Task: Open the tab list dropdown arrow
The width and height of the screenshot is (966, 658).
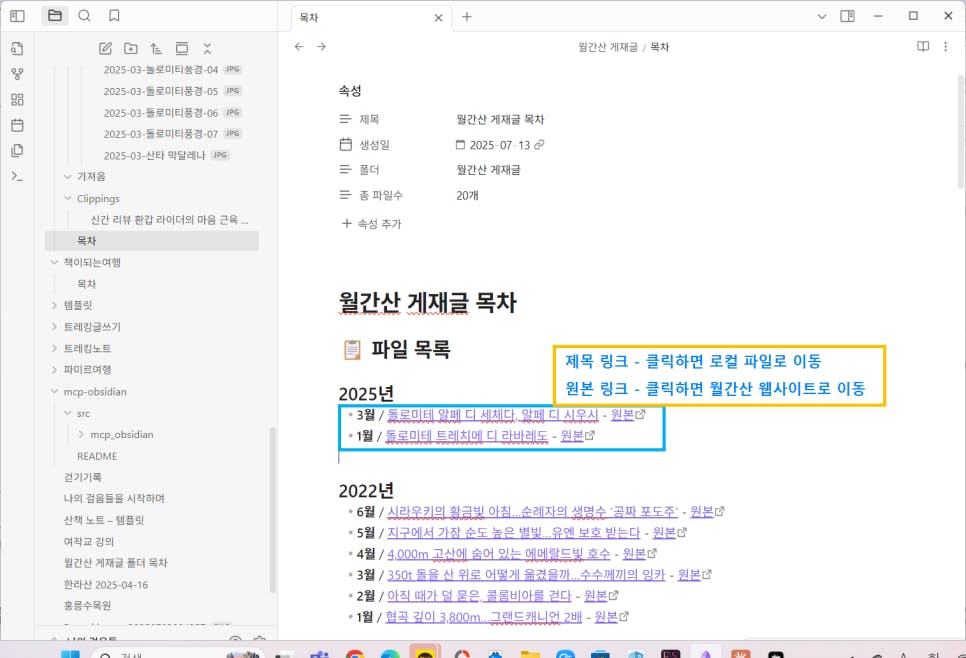Action: click(x=821, y=17)
